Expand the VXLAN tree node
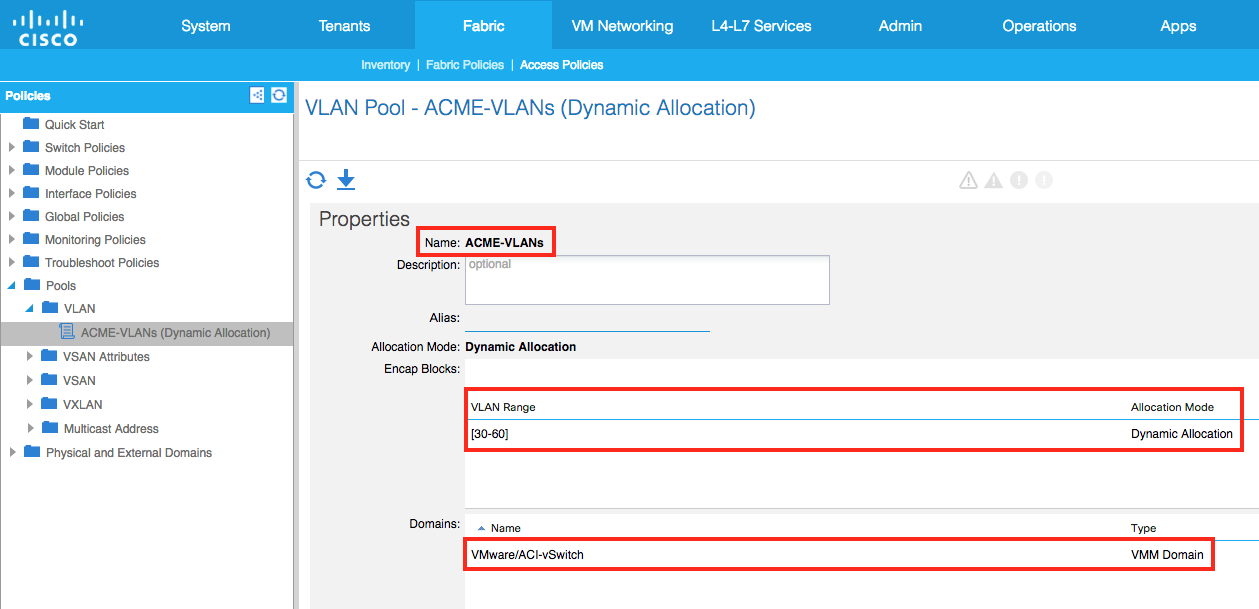This screenshot has width=1259, height=609. pyautogui.click(x=31, y=404)
